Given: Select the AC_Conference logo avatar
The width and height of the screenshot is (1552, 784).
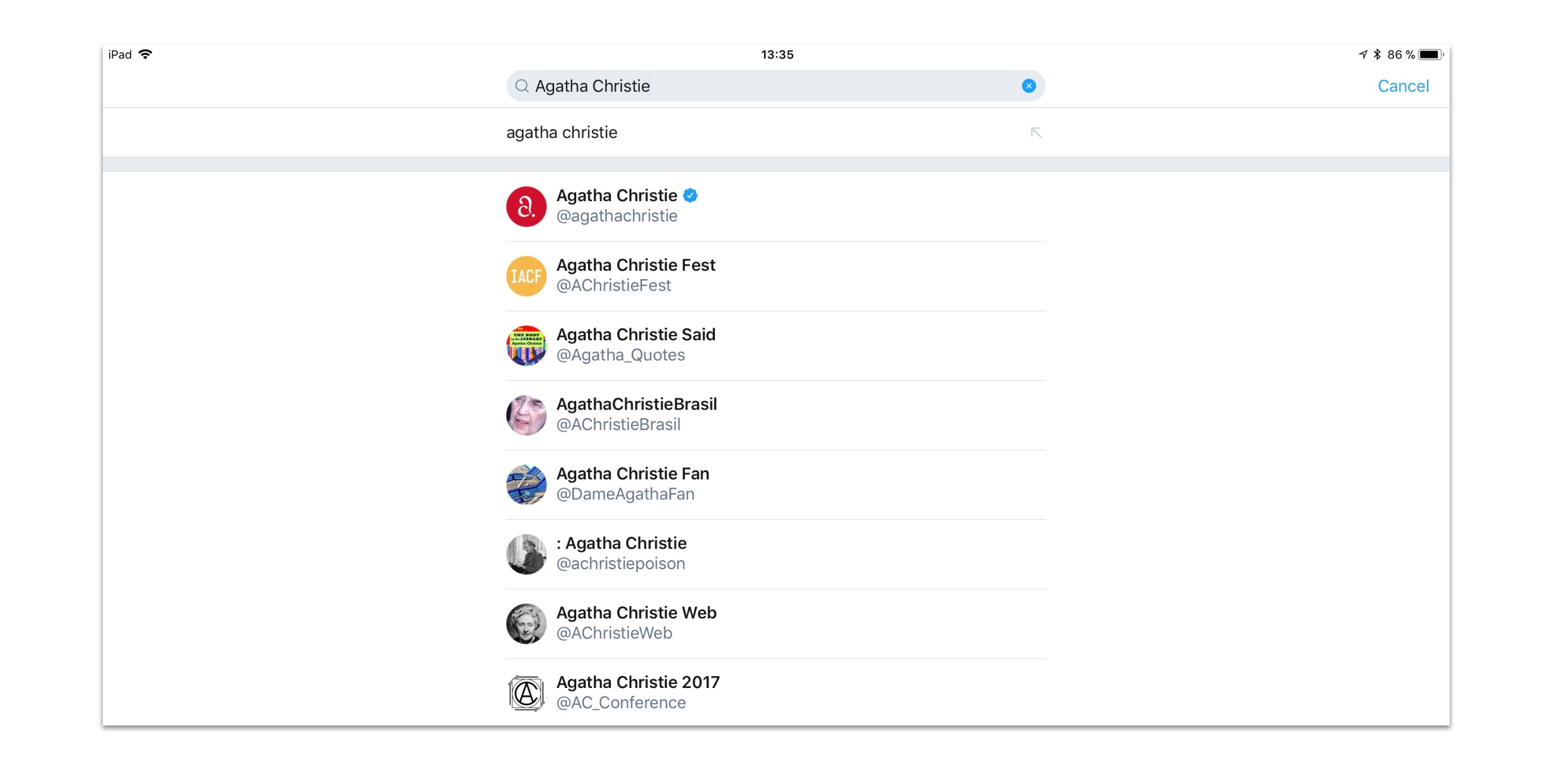Looking at the screenshot, I should click(526, 694).
